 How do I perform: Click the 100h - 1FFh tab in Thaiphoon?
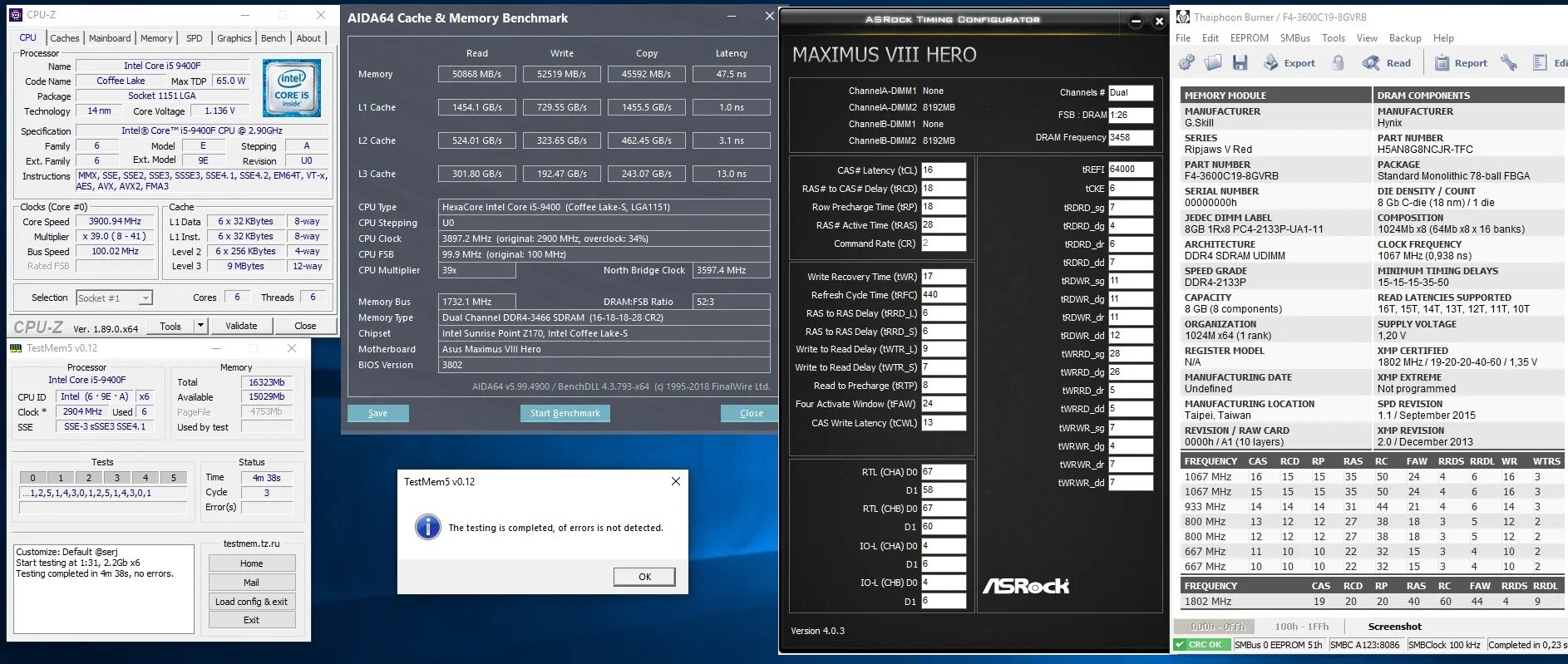point(1301,627)
